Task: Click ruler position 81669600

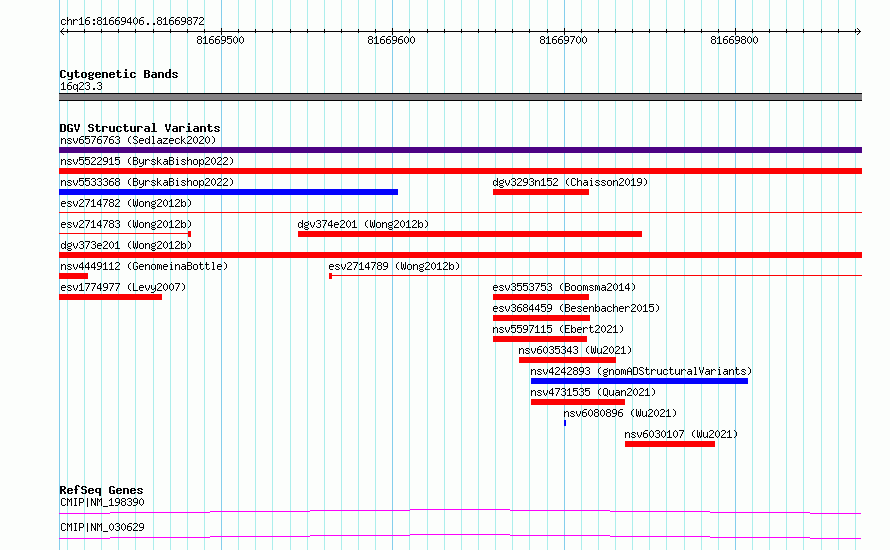Action: click(x=391, y=40)
